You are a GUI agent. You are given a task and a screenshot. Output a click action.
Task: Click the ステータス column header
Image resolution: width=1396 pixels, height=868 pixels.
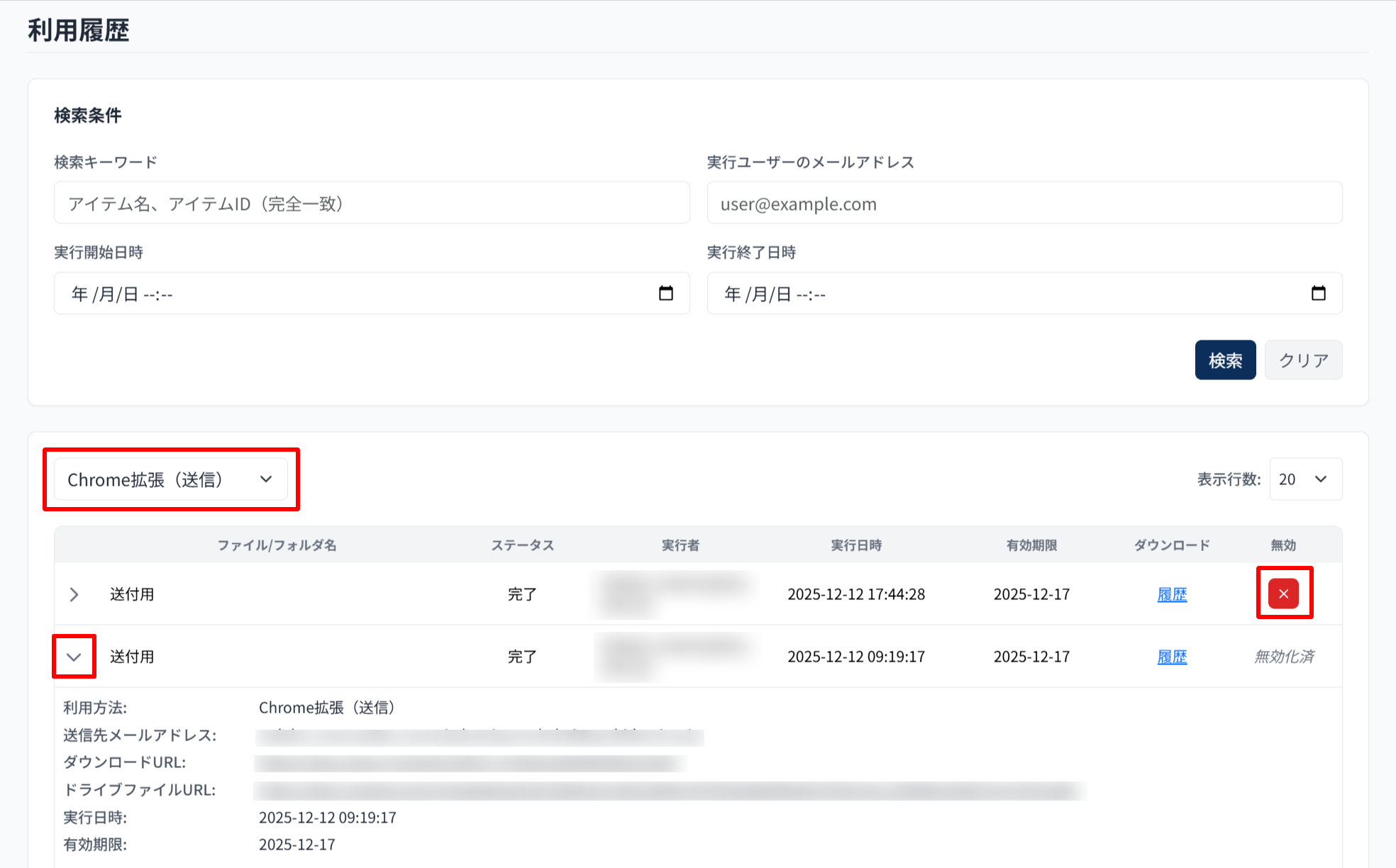[x=523, y=545]
